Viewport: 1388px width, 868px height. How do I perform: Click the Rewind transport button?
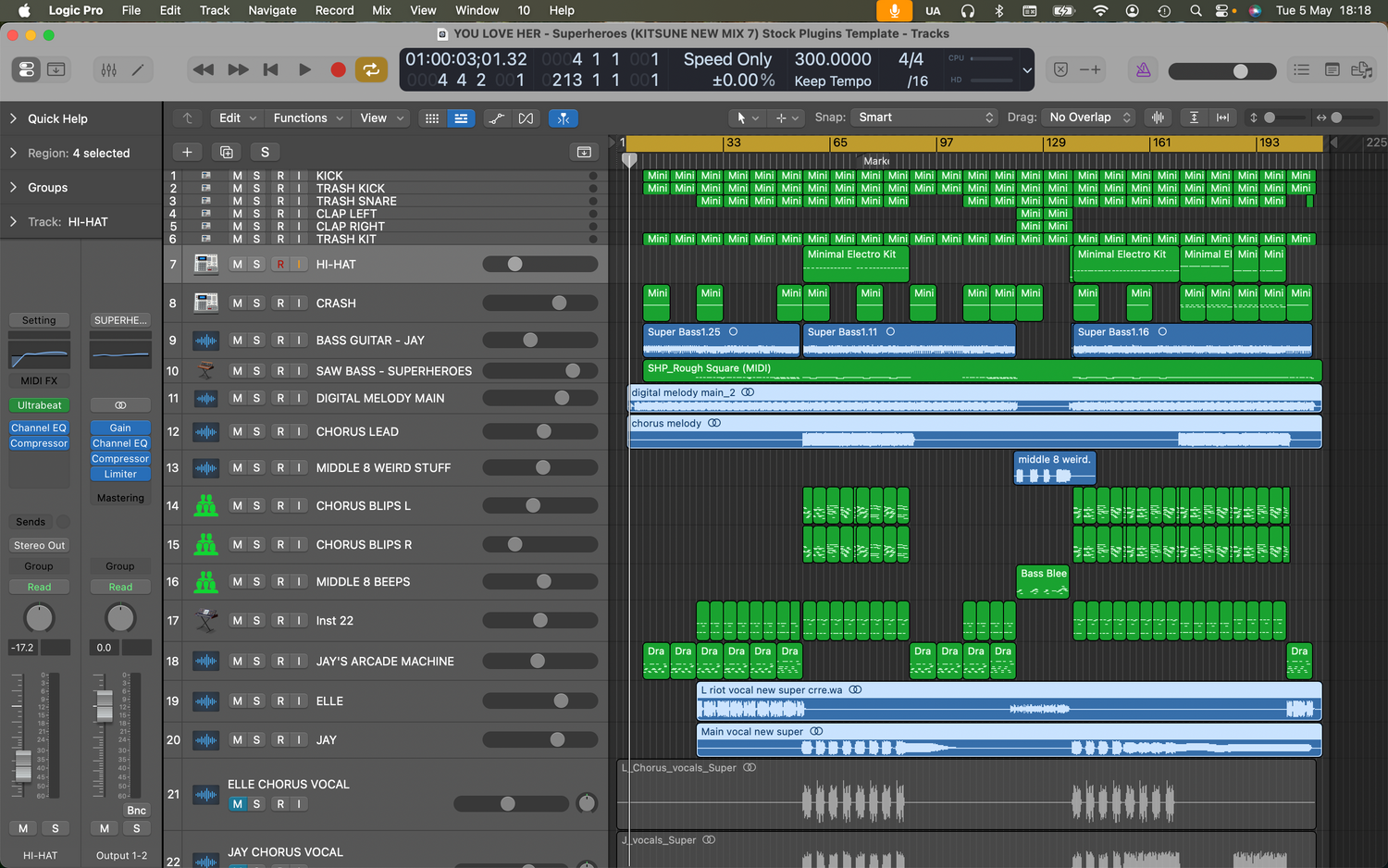coord(204,69)
